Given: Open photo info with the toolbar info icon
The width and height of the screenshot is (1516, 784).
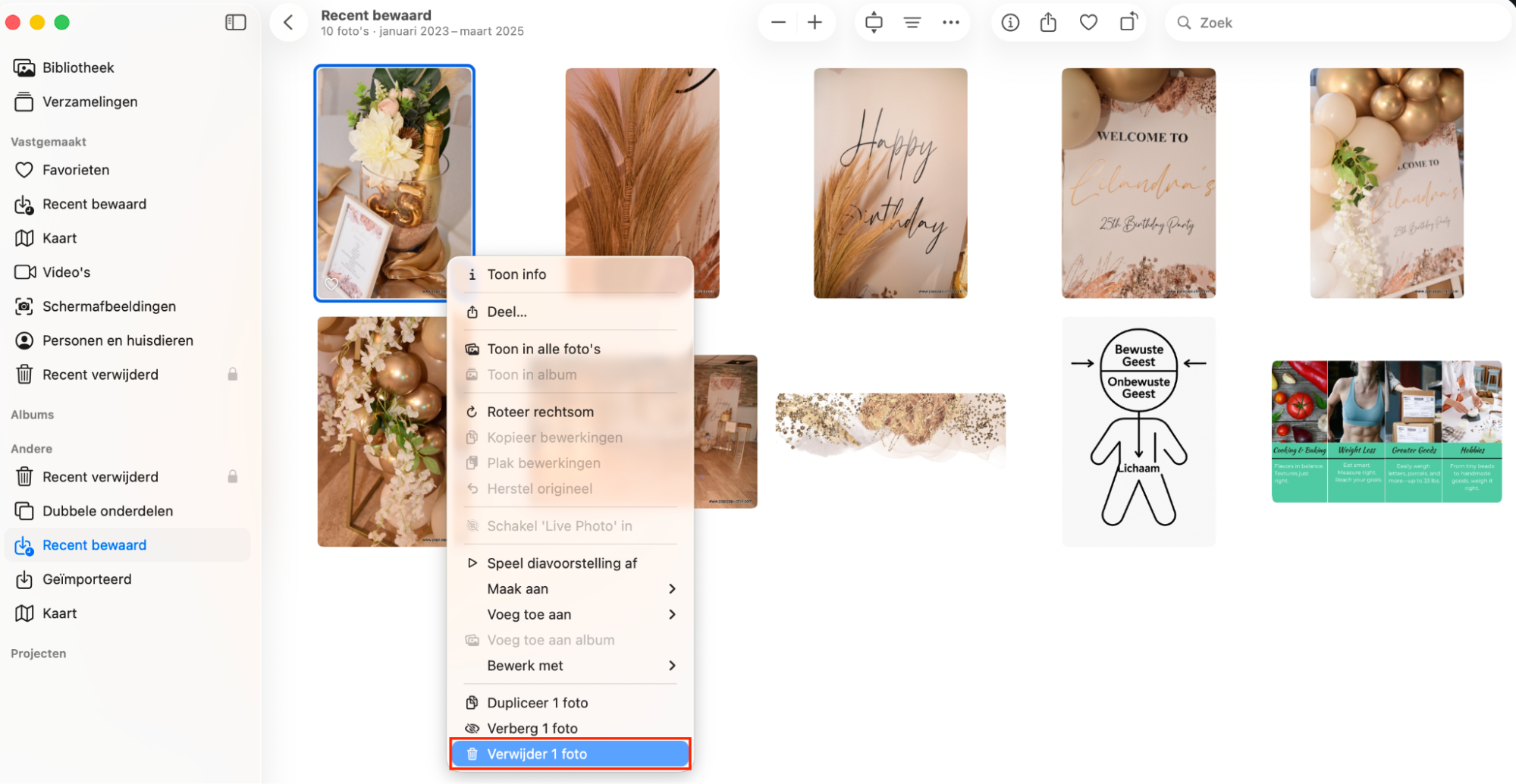Looking at the screenshot, I should pyautogui.click(x=1010, y=22).
